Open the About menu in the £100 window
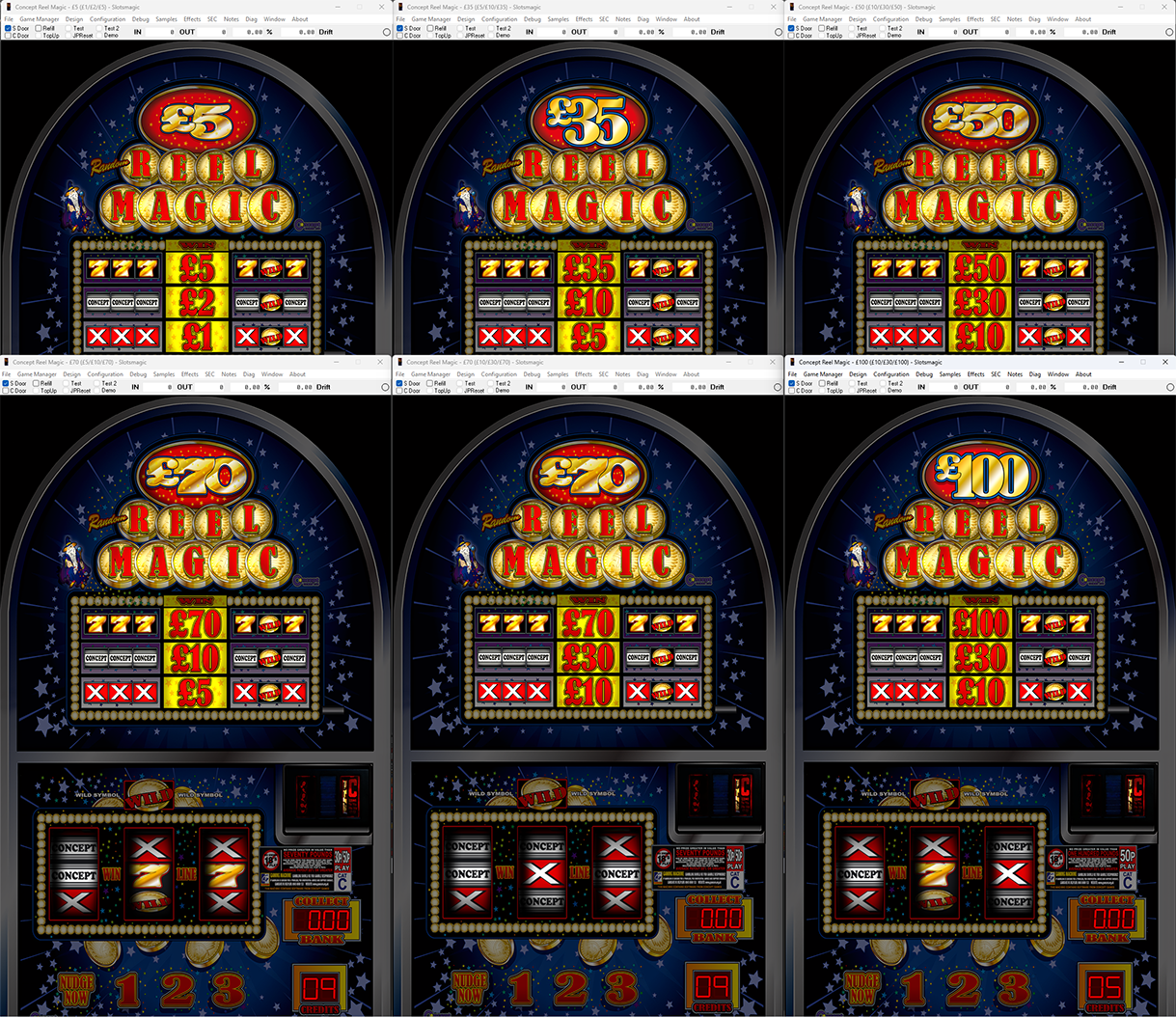 point(1083,374)
